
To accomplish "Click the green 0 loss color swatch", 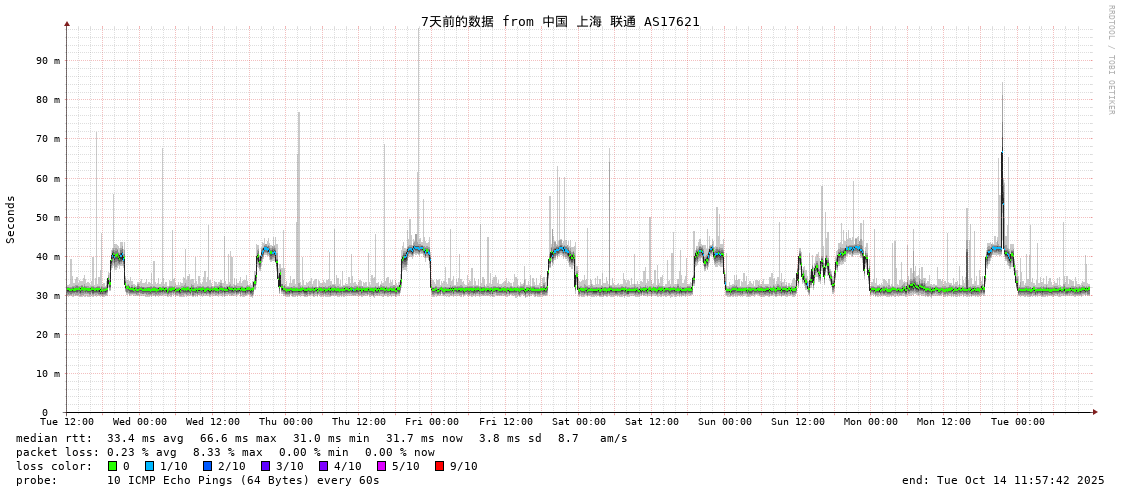I will 112,466.
